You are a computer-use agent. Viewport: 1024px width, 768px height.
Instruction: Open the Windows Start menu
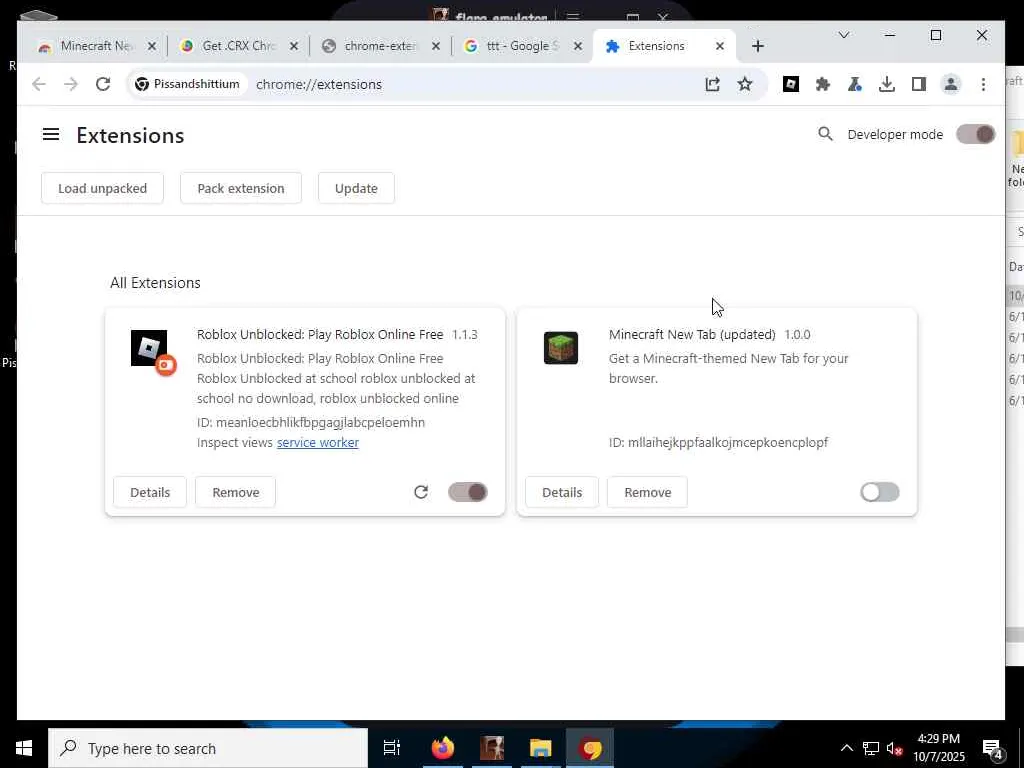click(x=24, y=748)
